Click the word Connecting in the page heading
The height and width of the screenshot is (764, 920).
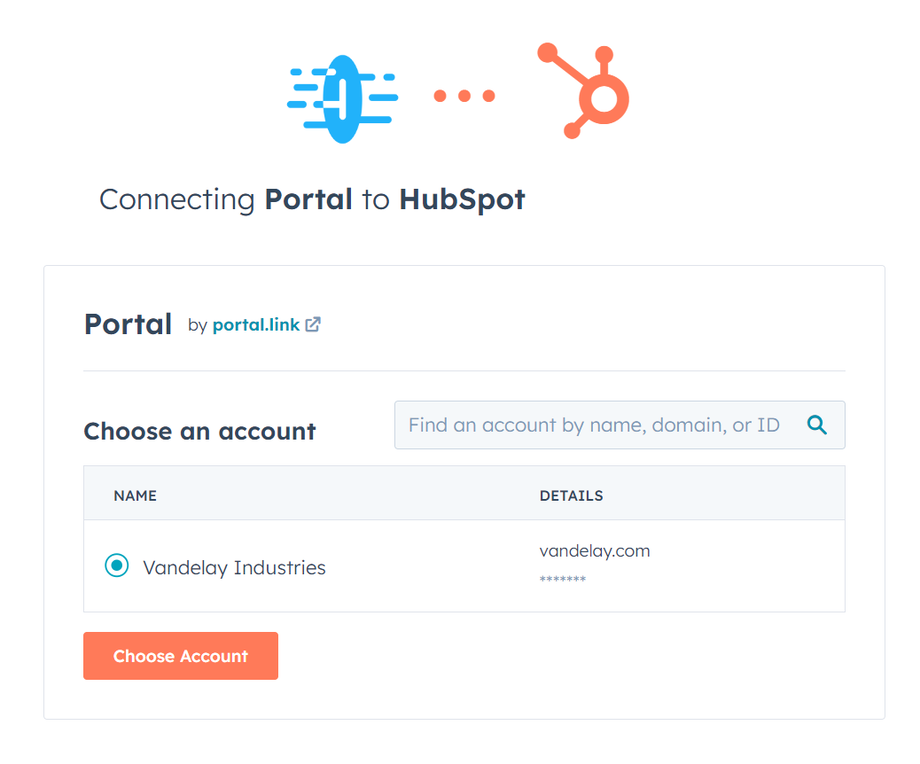tap(177, 199)
